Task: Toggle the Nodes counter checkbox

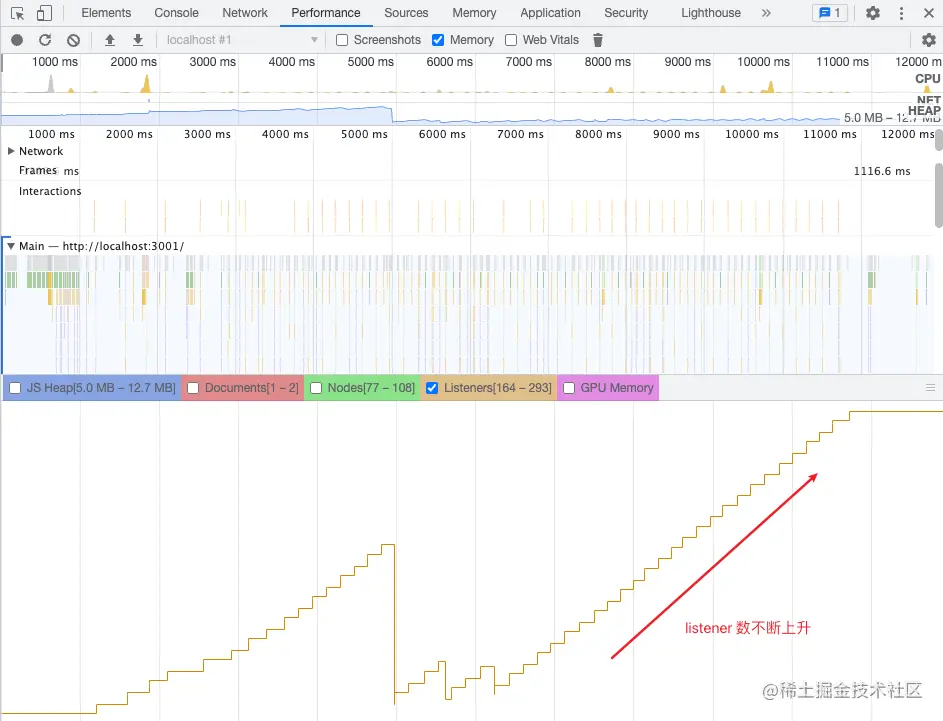Action: (x=316, y=388)
